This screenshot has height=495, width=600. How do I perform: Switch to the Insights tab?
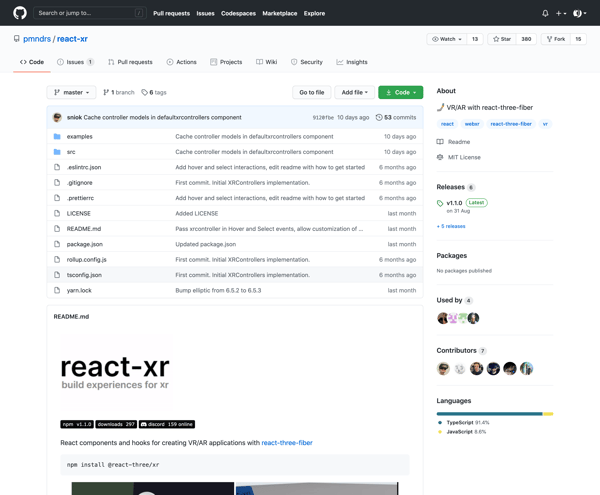pos(352,62)
